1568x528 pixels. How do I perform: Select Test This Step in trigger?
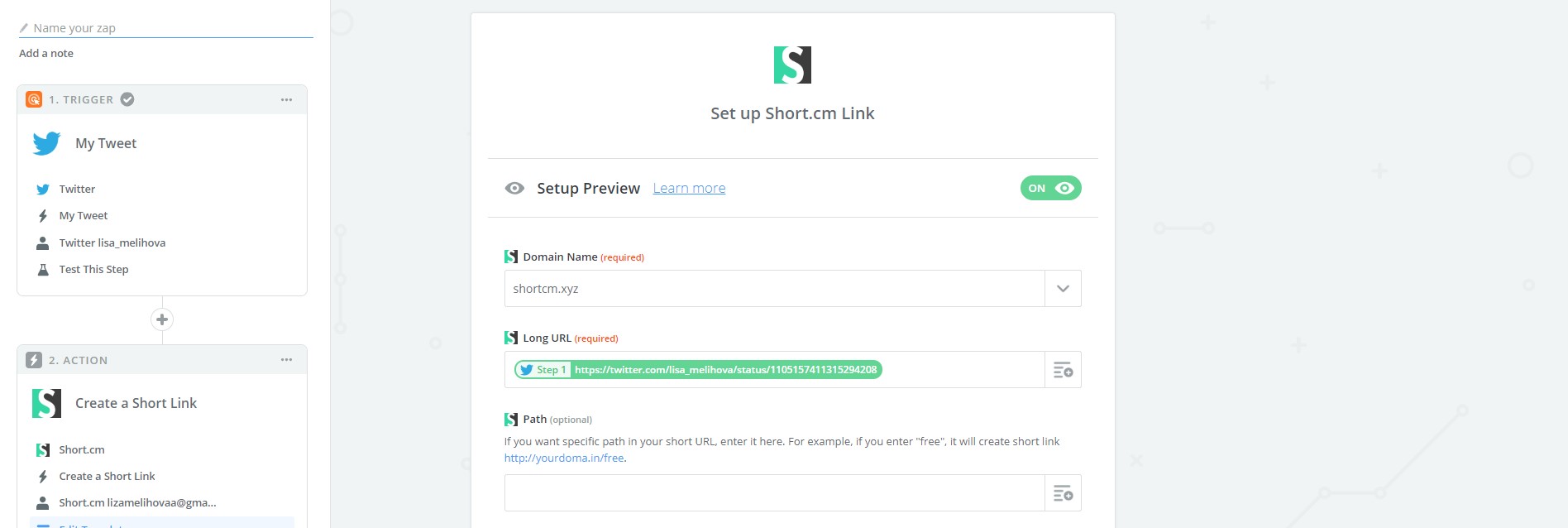pos(93,269)
